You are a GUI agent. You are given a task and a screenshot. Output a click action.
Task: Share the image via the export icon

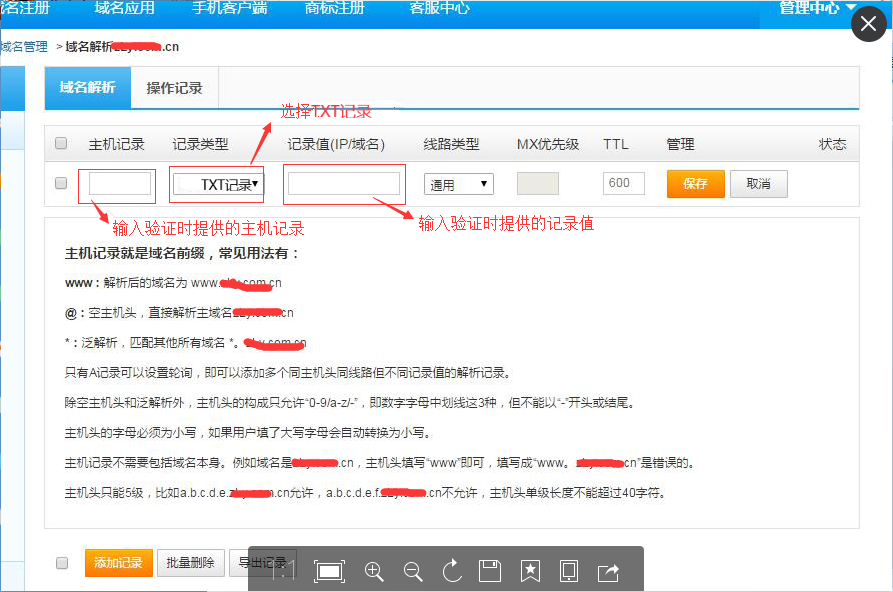click(608, 571)
